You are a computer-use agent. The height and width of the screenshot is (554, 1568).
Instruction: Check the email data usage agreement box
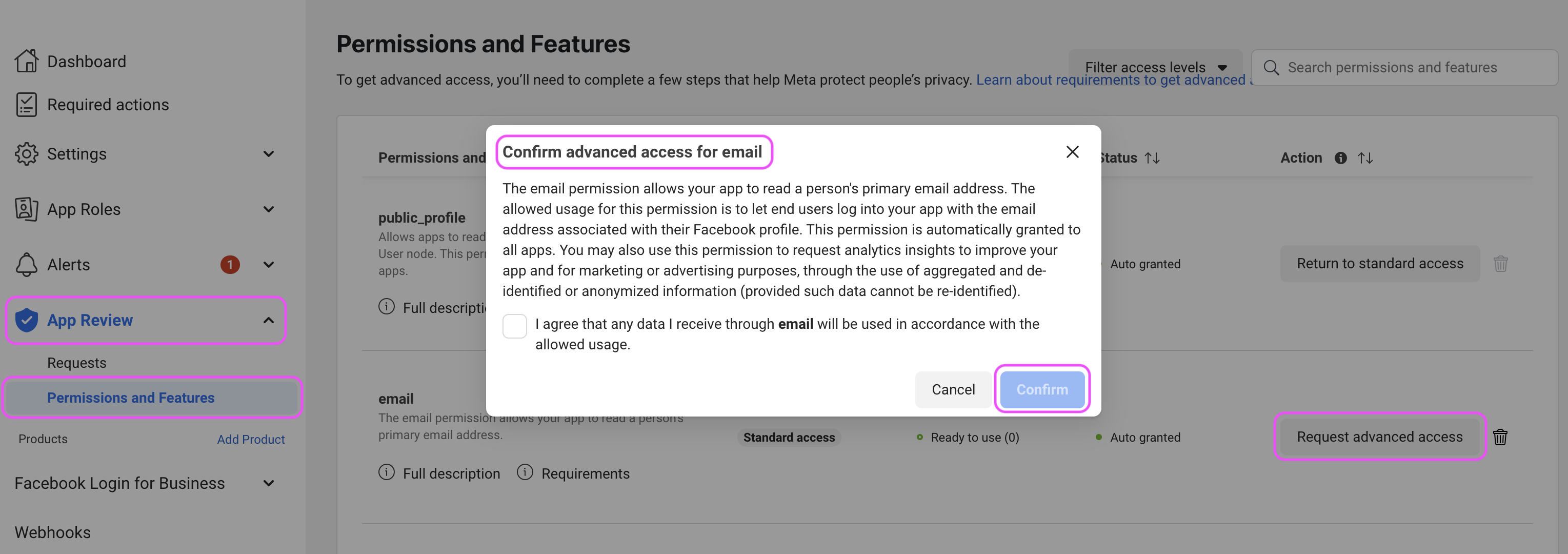coord(514,326)
